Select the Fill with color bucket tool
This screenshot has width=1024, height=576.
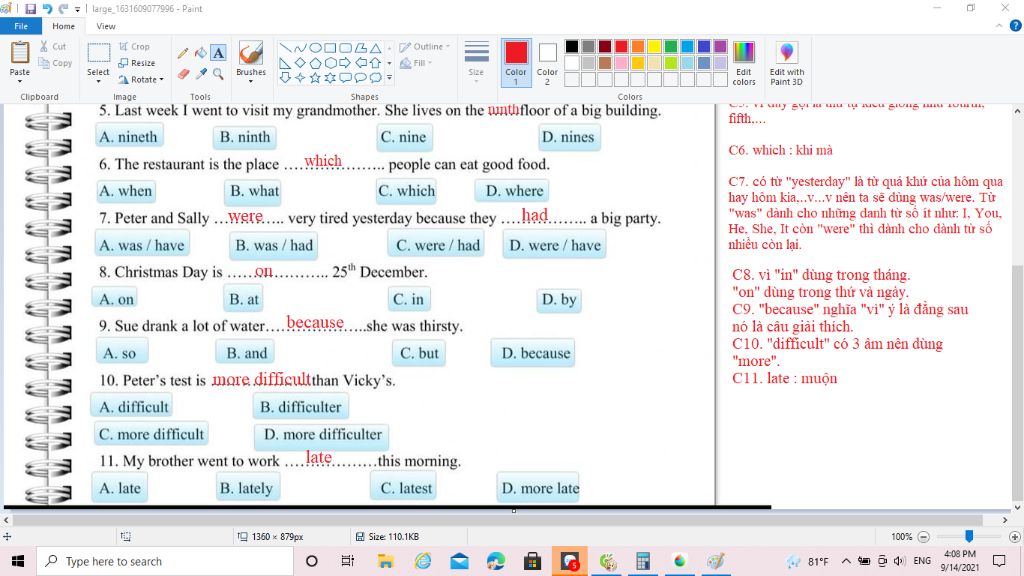pyautogui.click(x=201, y=53)
